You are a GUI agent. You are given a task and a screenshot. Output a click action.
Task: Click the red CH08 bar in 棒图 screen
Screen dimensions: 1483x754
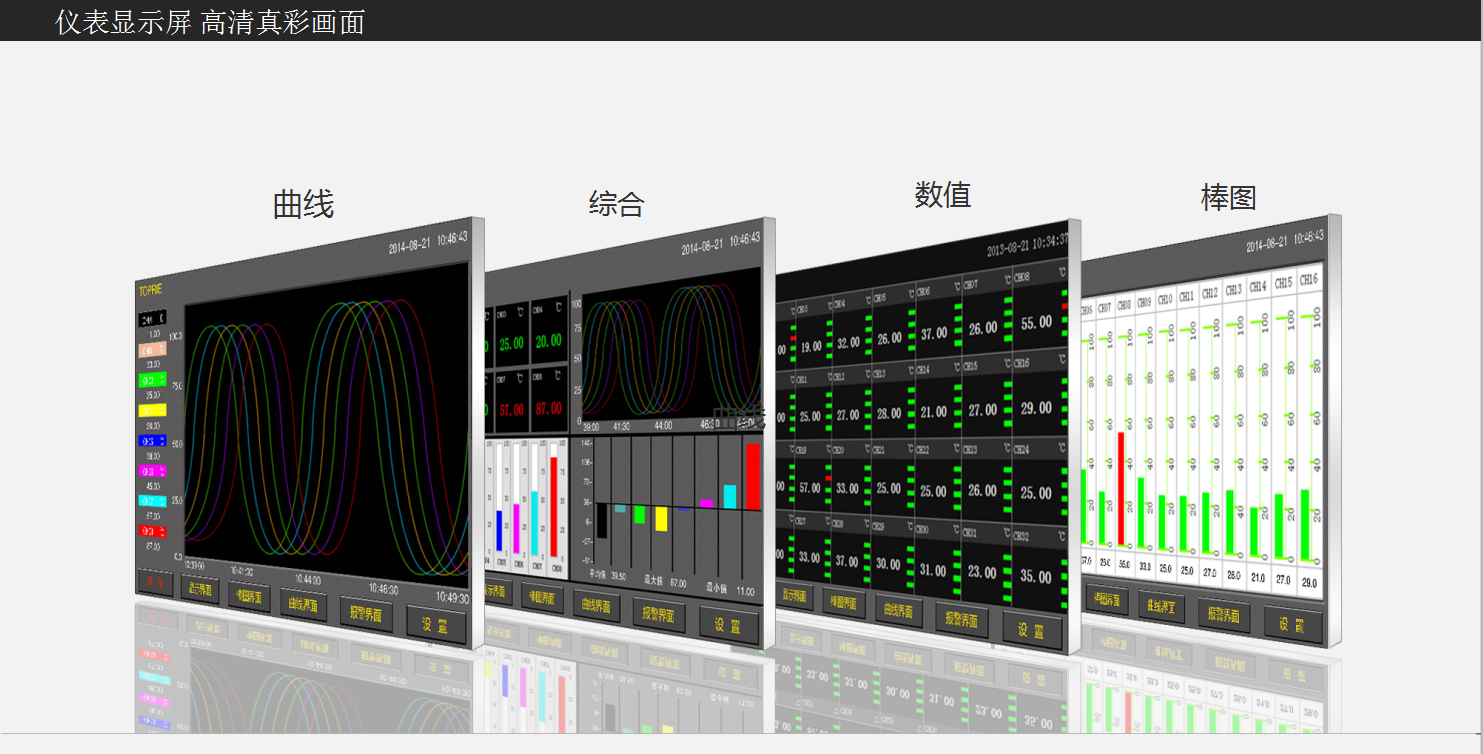pyautogui.click(x=1121, y=490)
